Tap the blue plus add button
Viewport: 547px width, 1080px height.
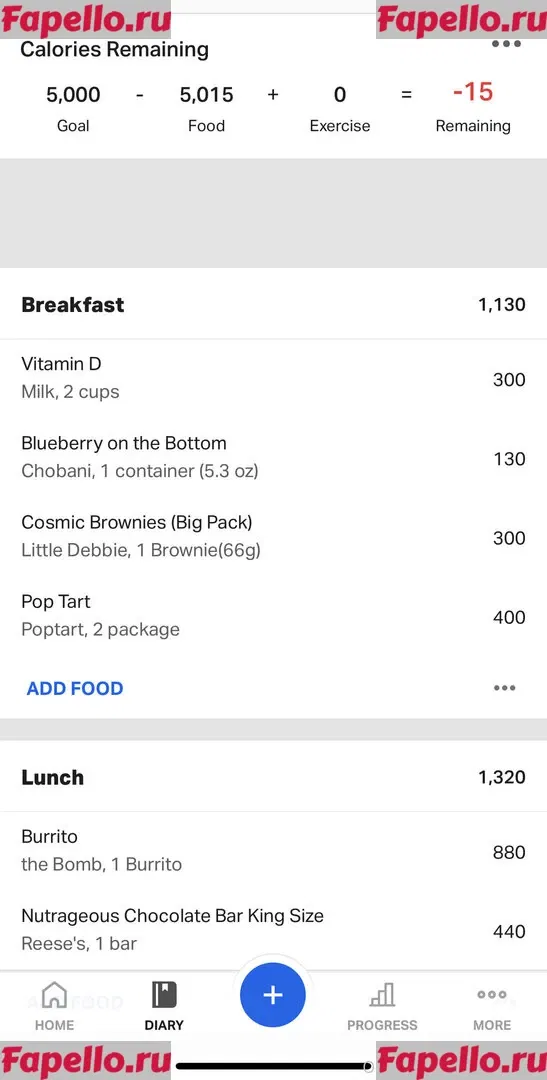click(273, 995)
